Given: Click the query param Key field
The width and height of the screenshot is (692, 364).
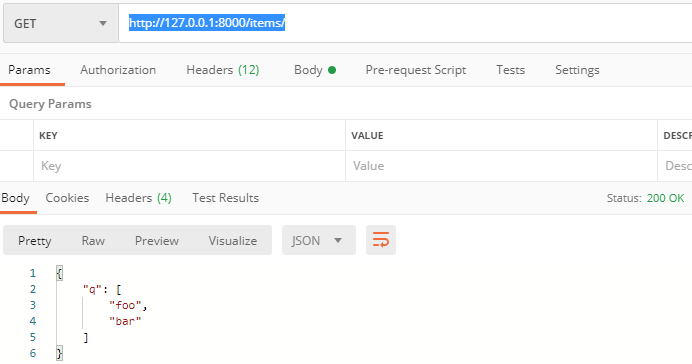Looking at the screenshot, I should point(189,166).
